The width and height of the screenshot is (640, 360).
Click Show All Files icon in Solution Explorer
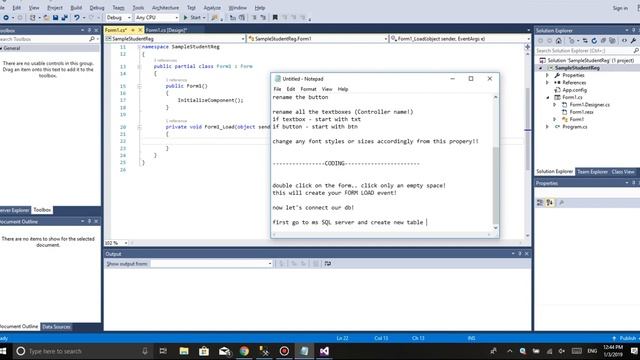pyautogui.click(x=612, y=41)
